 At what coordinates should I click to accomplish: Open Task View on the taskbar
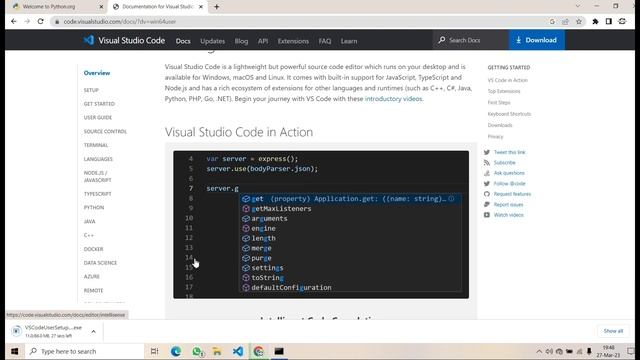click(x=154, y=351)
